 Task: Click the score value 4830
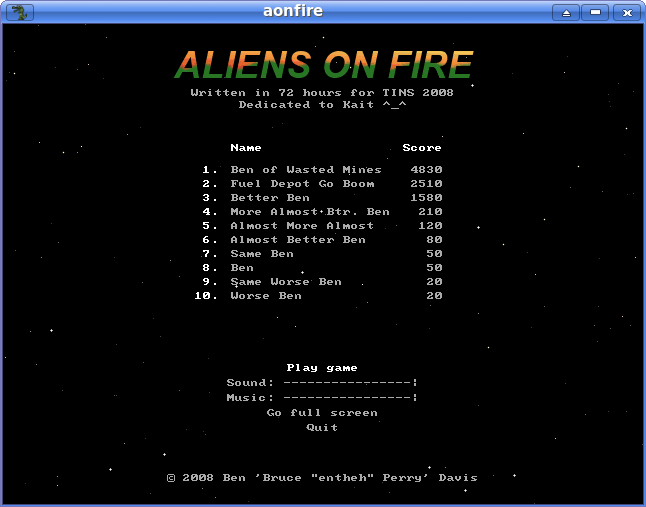(x=426, y=170)
